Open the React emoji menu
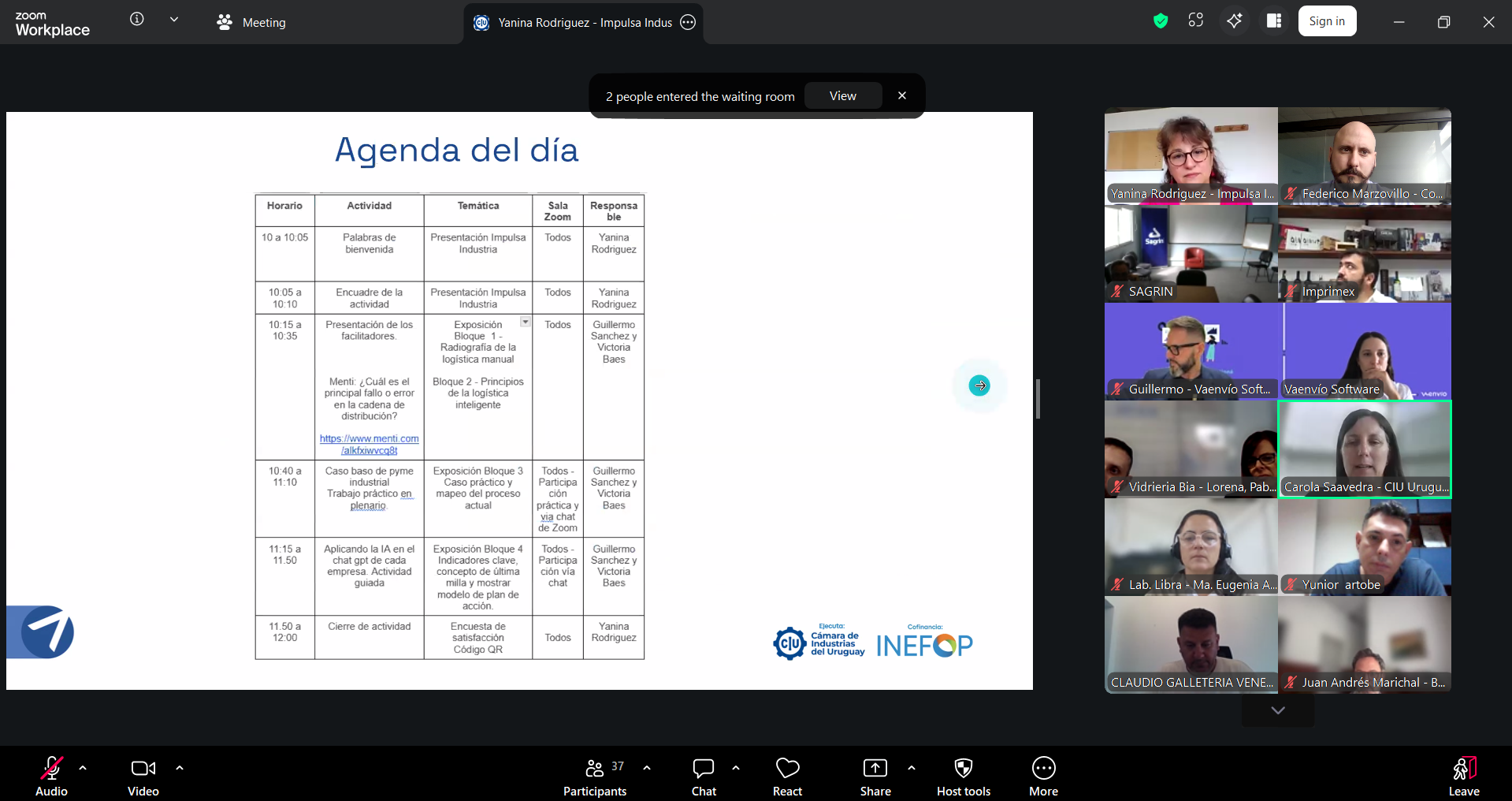 tap(787, 777)
